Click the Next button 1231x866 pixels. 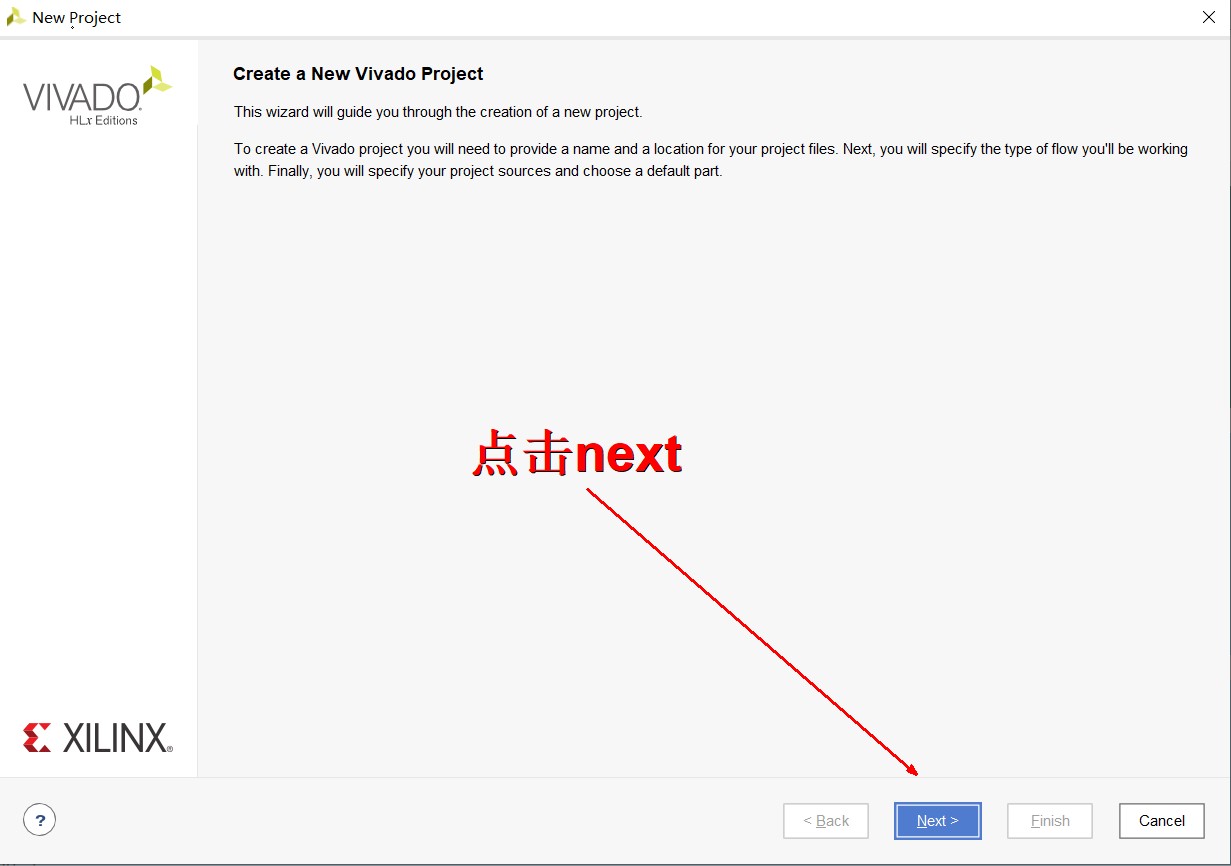click(x=937, y=821)
